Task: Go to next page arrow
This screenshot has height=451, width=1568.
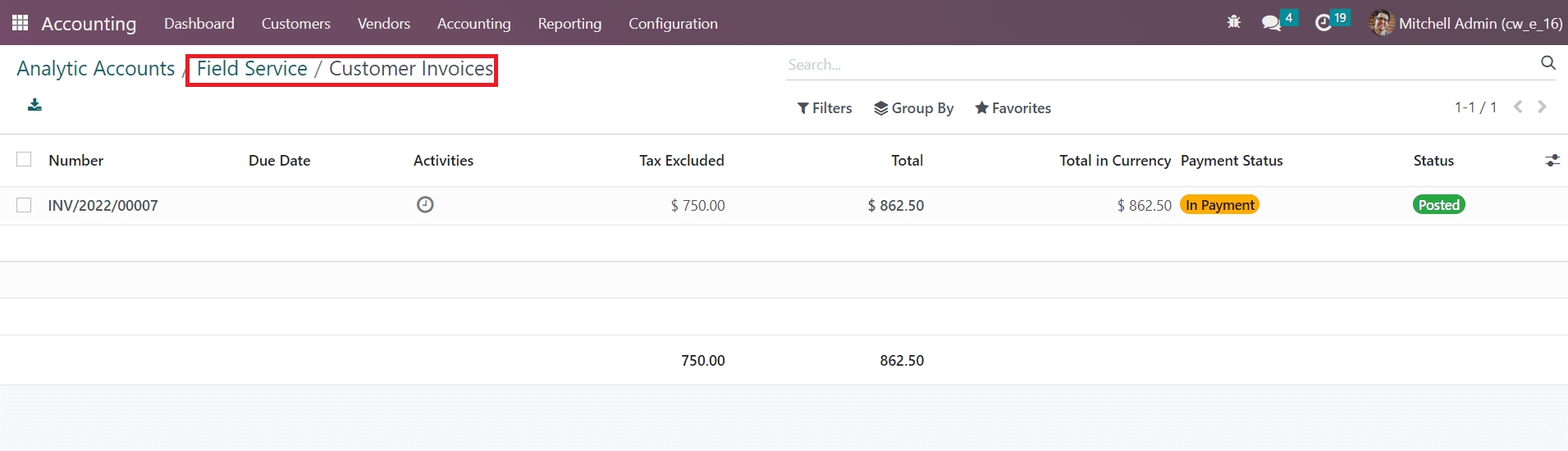Action: tap(1542, 107)
